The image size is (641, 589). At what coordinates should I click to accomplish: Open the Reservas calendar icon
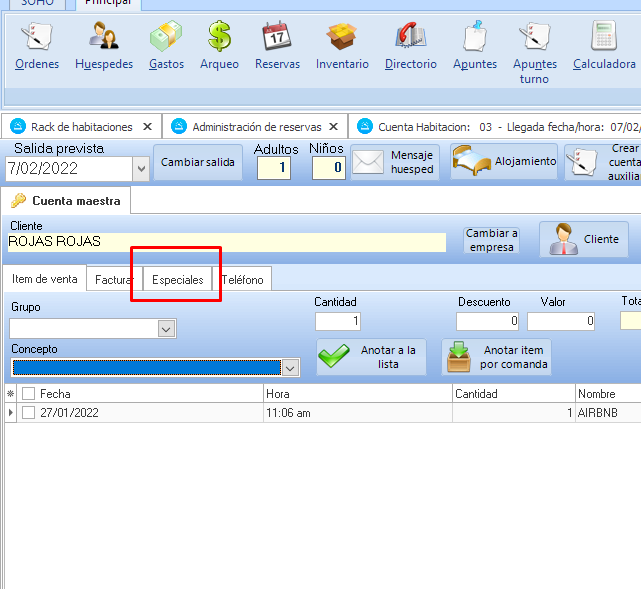(x=277, y=46)
